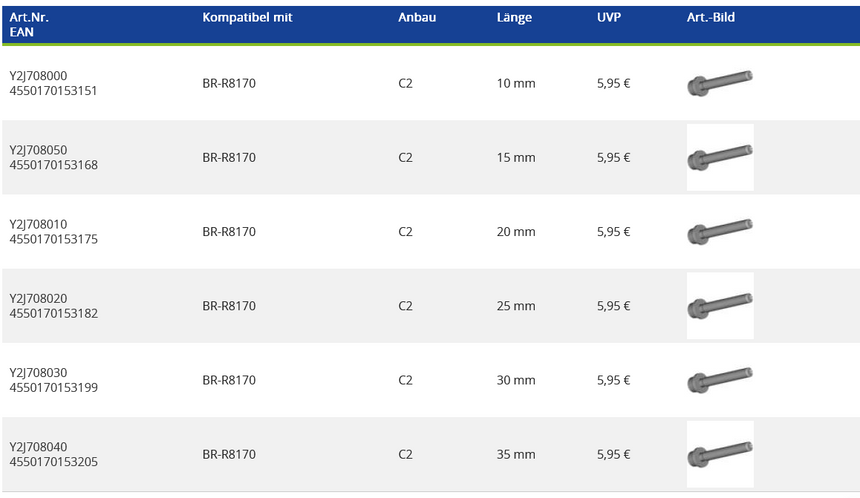Click EAN 4550170153151
This screenshot has width=860, height=498.
pyautogui.click(x=53, y=91)
